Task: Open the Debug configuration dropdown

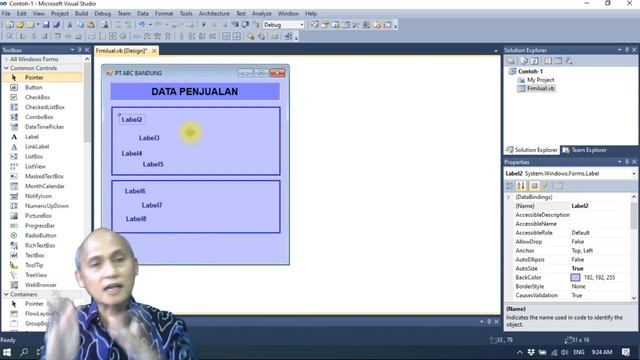Action: (302, 25)
